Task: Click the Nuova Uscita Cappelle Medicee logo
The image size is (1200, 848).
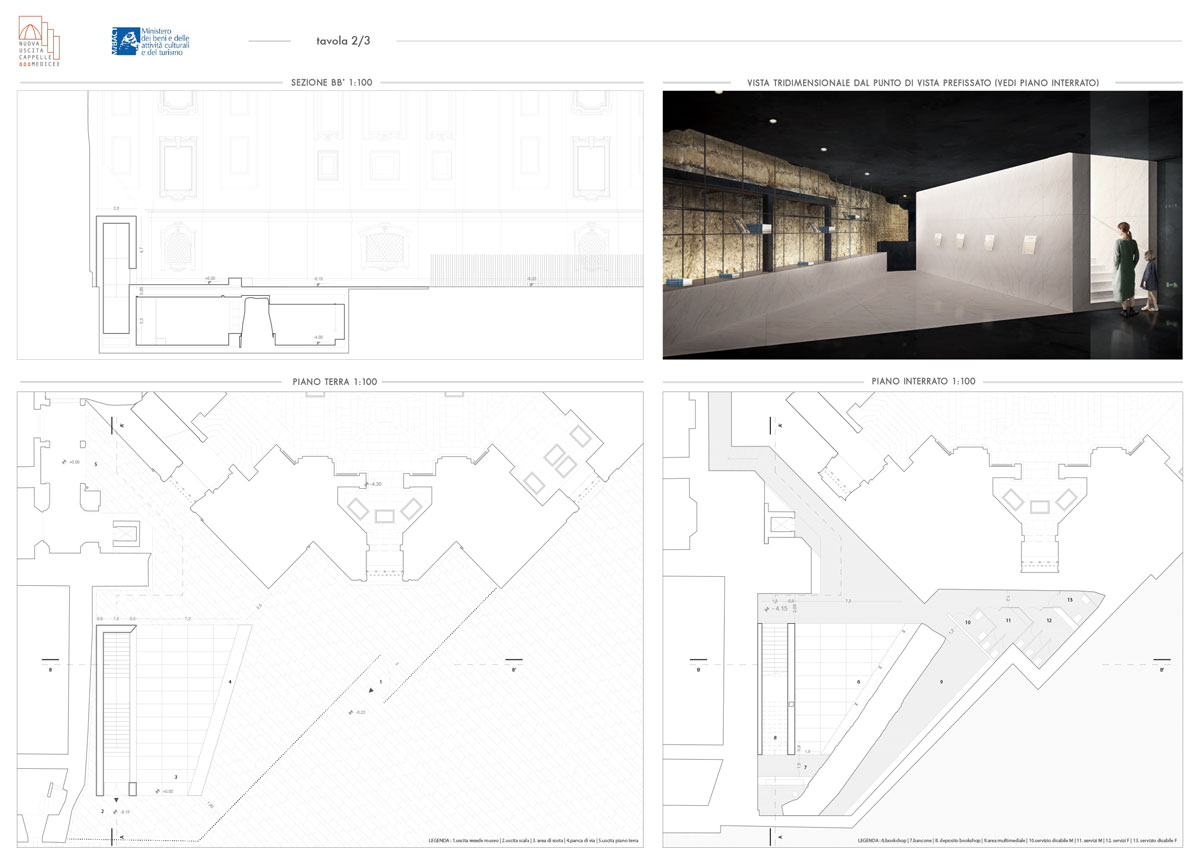Action: coord(40,41)
